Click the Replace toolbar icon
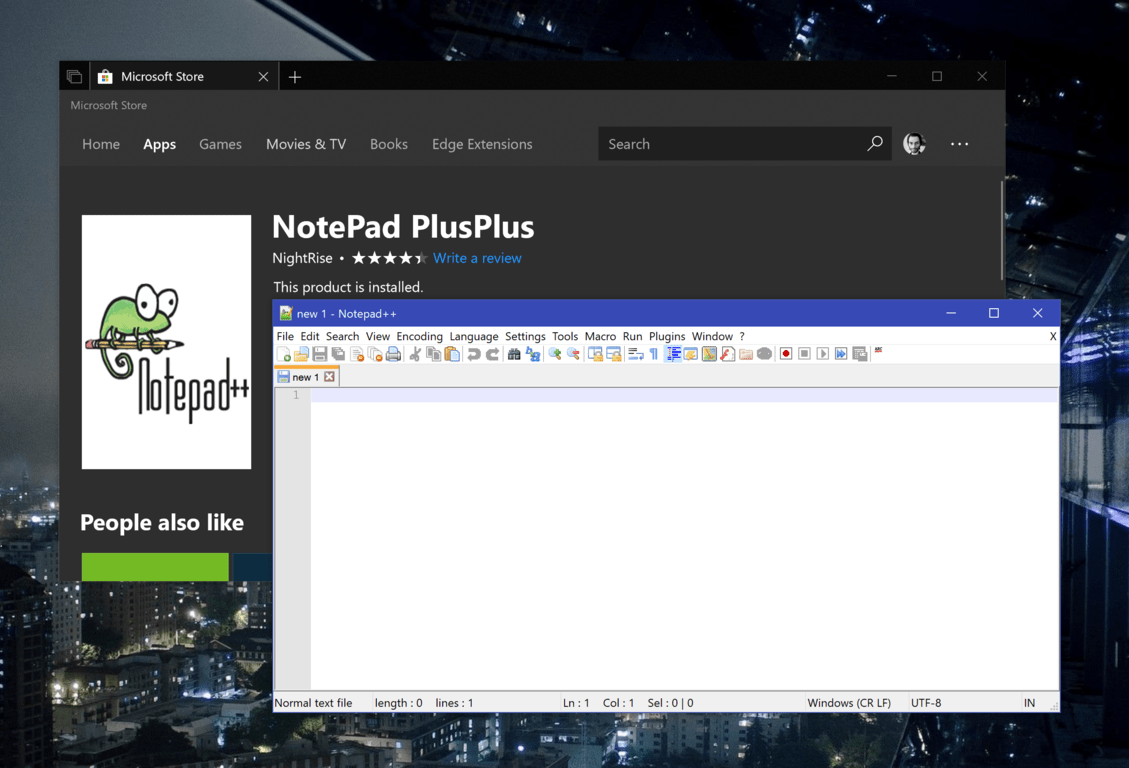Image resolution: width=1129 pixels, height=768 pixels. (x=533, y=353)
